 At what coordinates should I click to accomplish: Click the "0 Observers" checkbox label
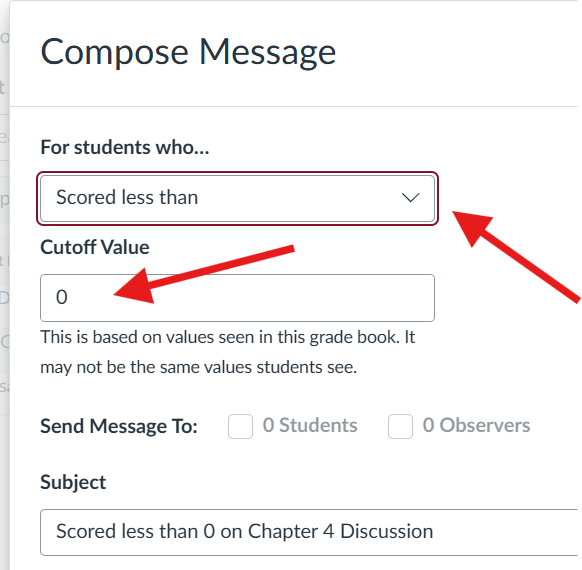[476, 425]
